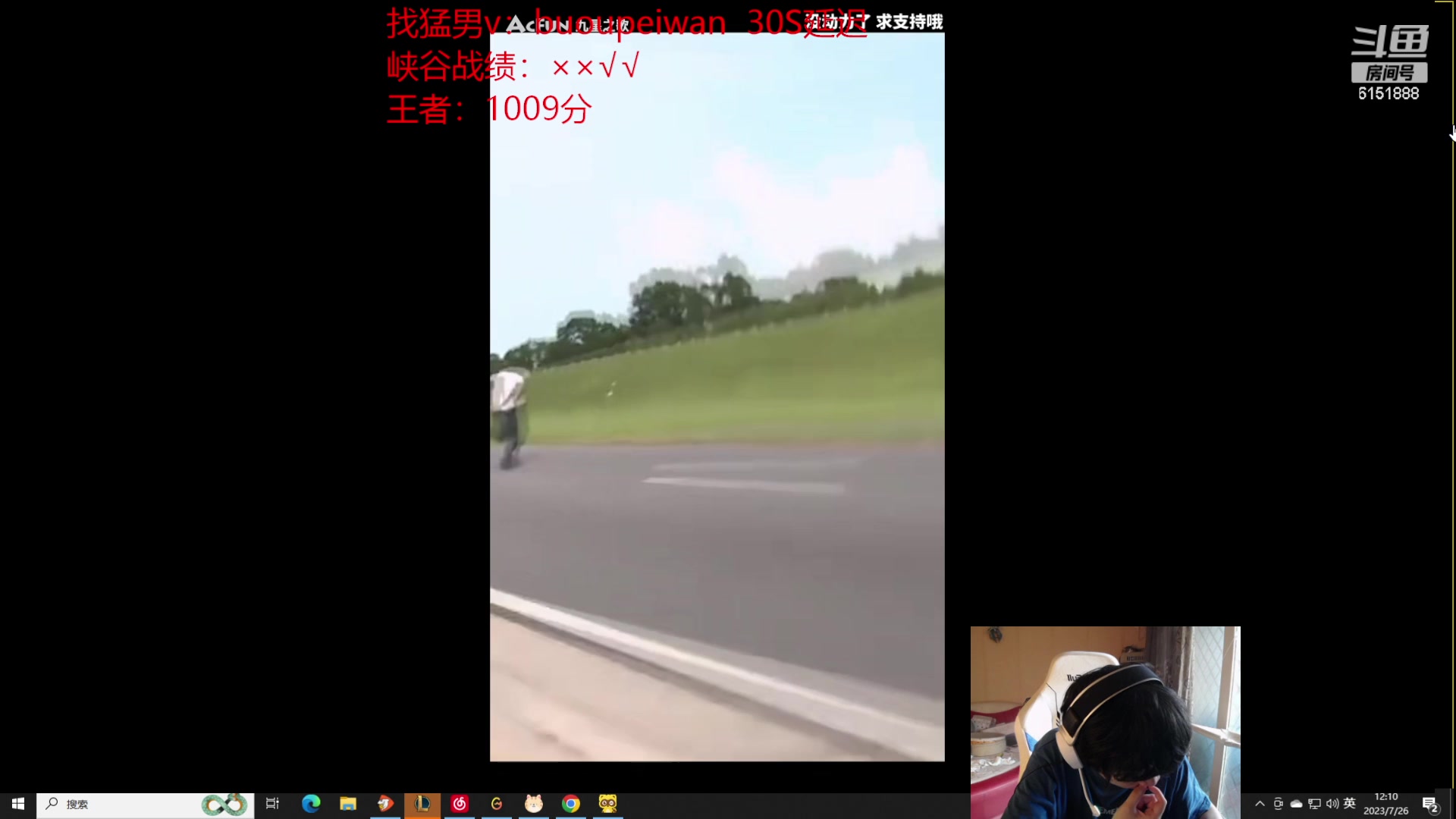Image resolution: width=1456 pixels, height=819 pixels.
Task: Open Task View
Action: pos(272,805)
